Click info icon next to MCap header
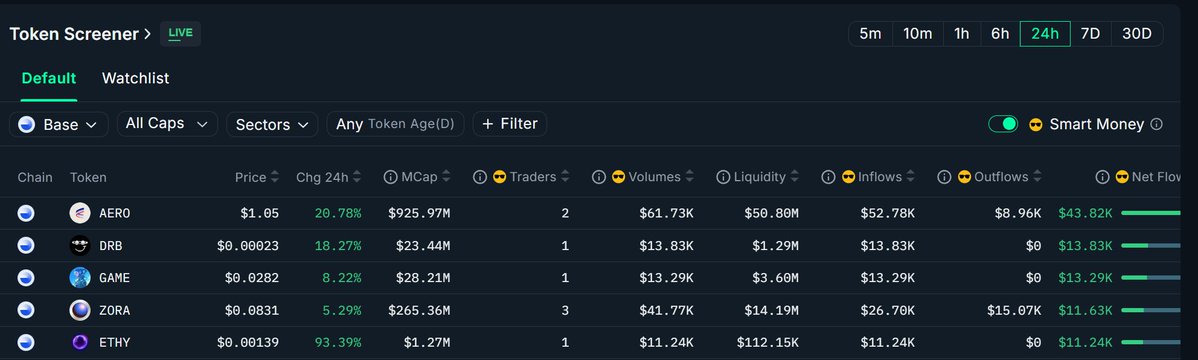1198x360 pixels. [390, 177]
